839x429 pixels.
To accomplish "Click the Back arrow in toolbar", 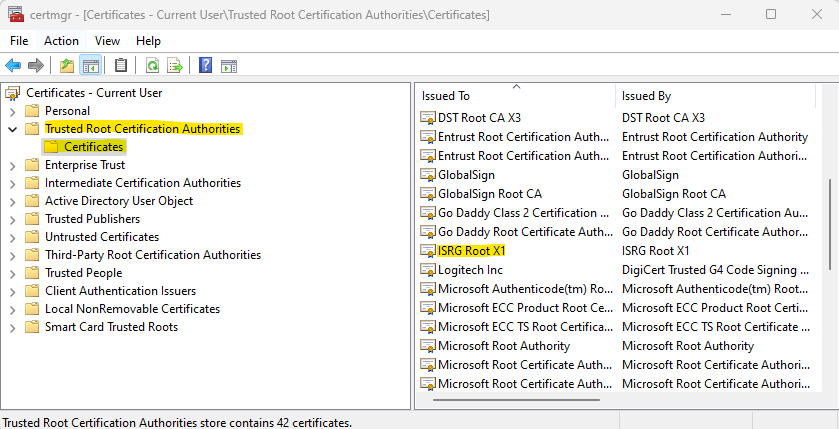I will coord(13,66).
